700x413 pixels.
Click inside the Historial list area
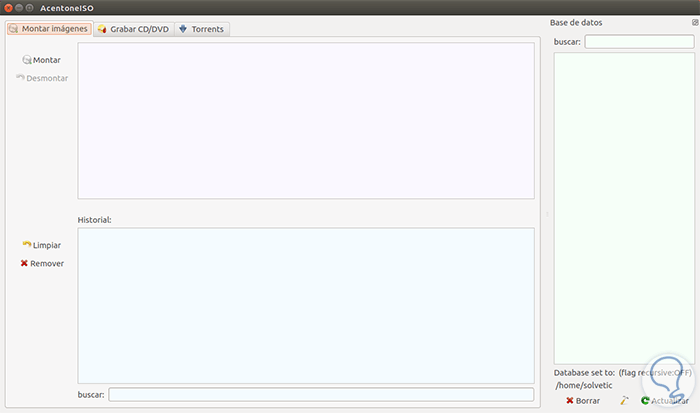pos(306,306)
